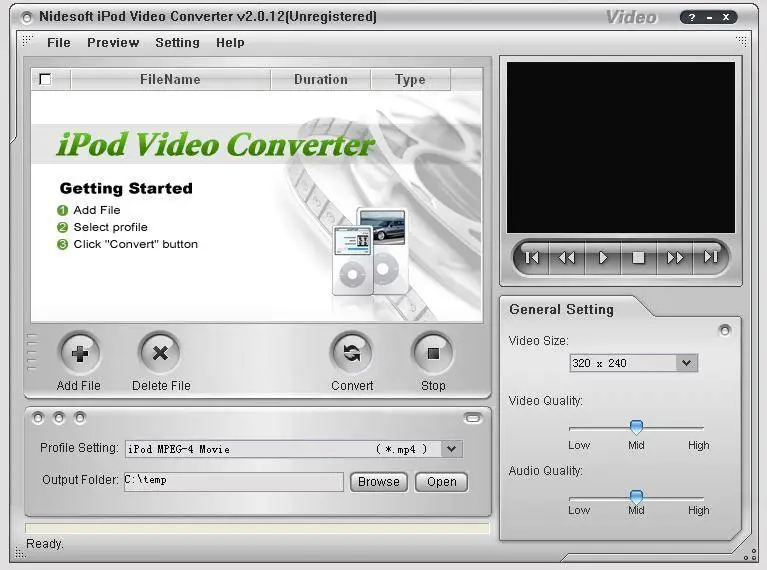Open the File menu

tap(59, 43)
